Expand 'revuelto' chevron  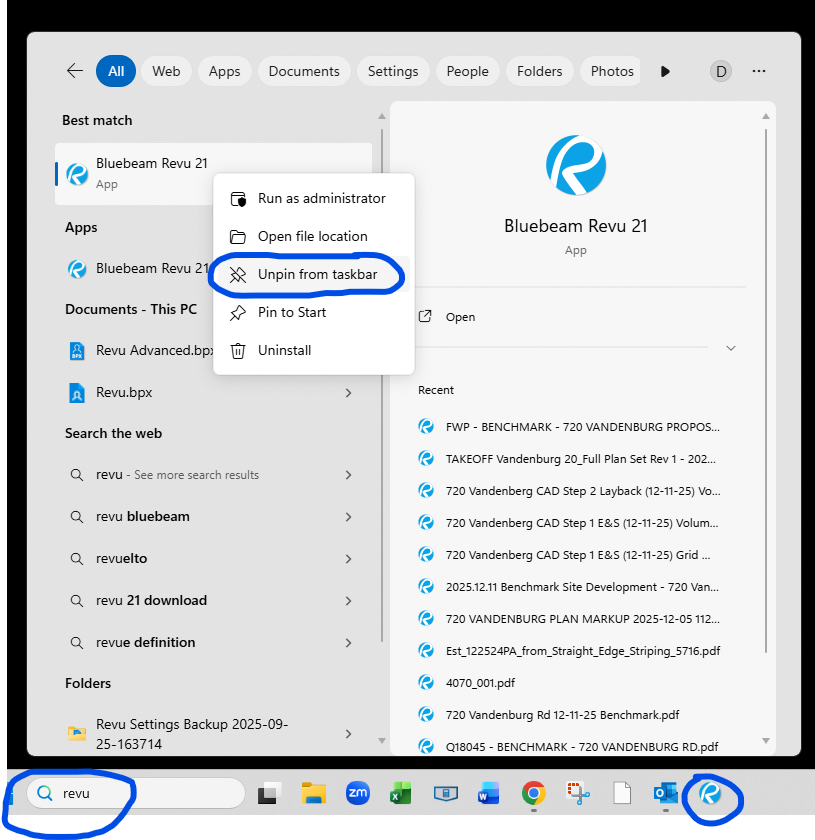[349, 559]
